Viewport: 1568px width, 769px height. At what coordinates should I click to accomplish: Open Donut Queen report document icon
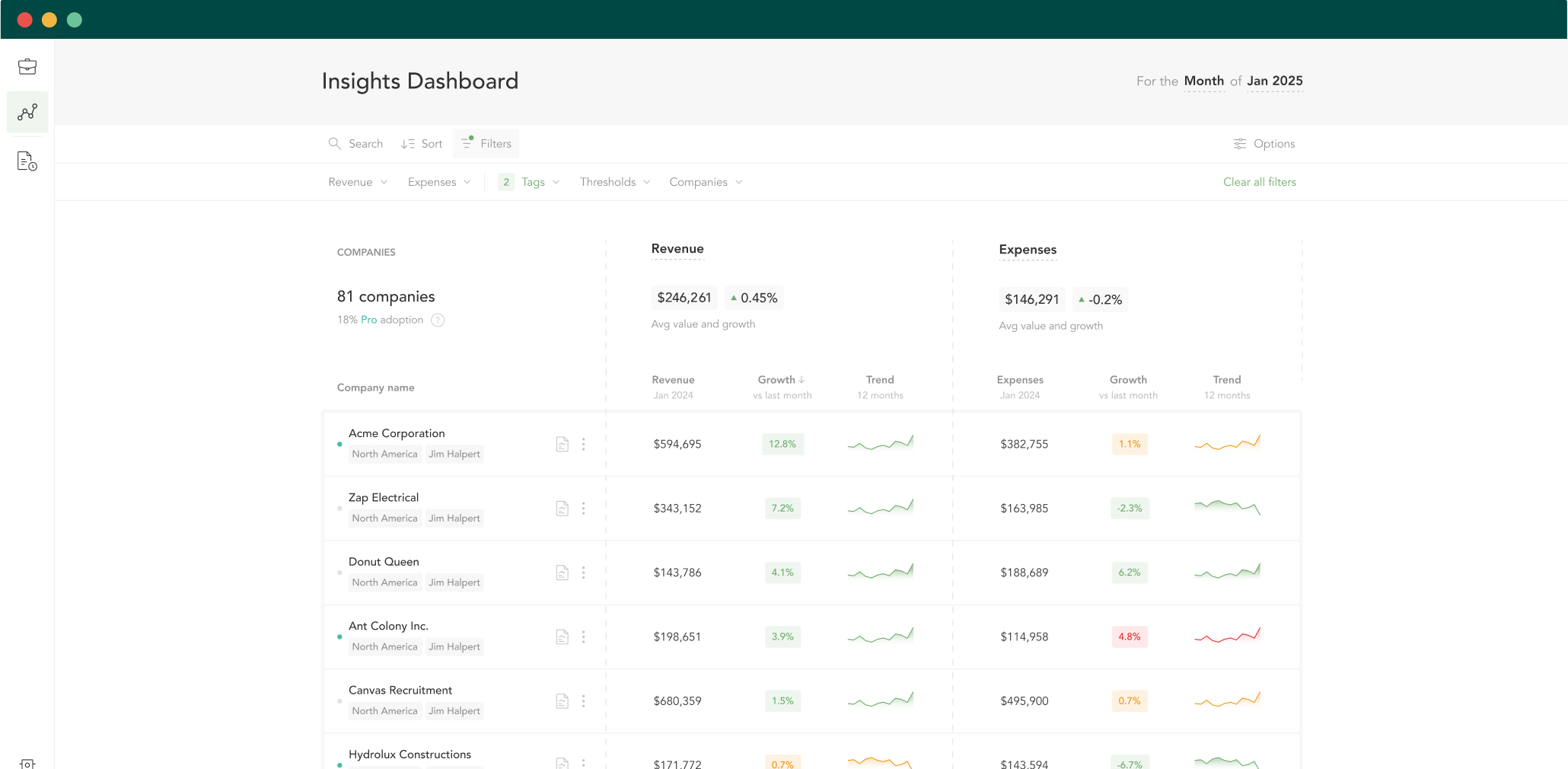[563, 573]
